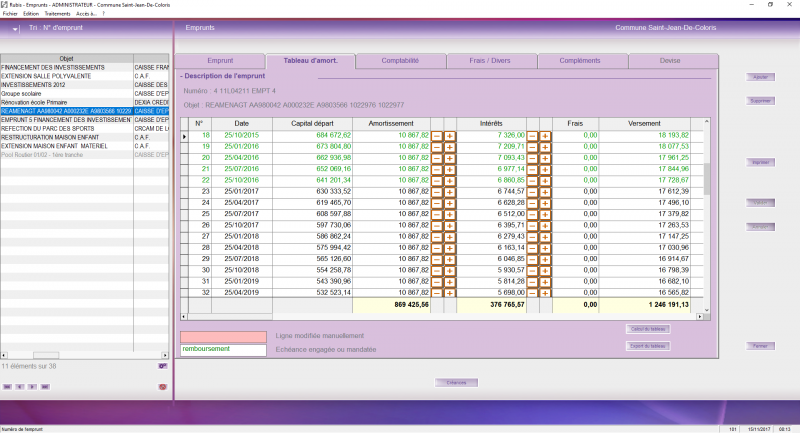
Task: Open the search icon beside elements count
Action: (x=163, y=366)
